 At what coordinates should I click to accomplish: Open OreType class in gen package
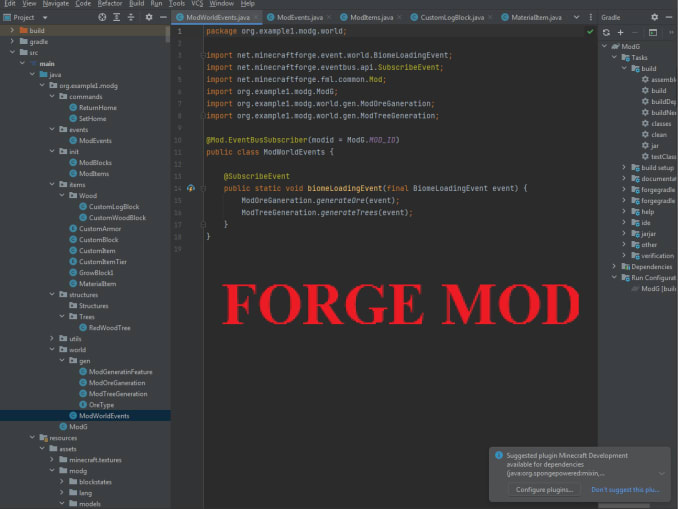(x=97, y=405)
